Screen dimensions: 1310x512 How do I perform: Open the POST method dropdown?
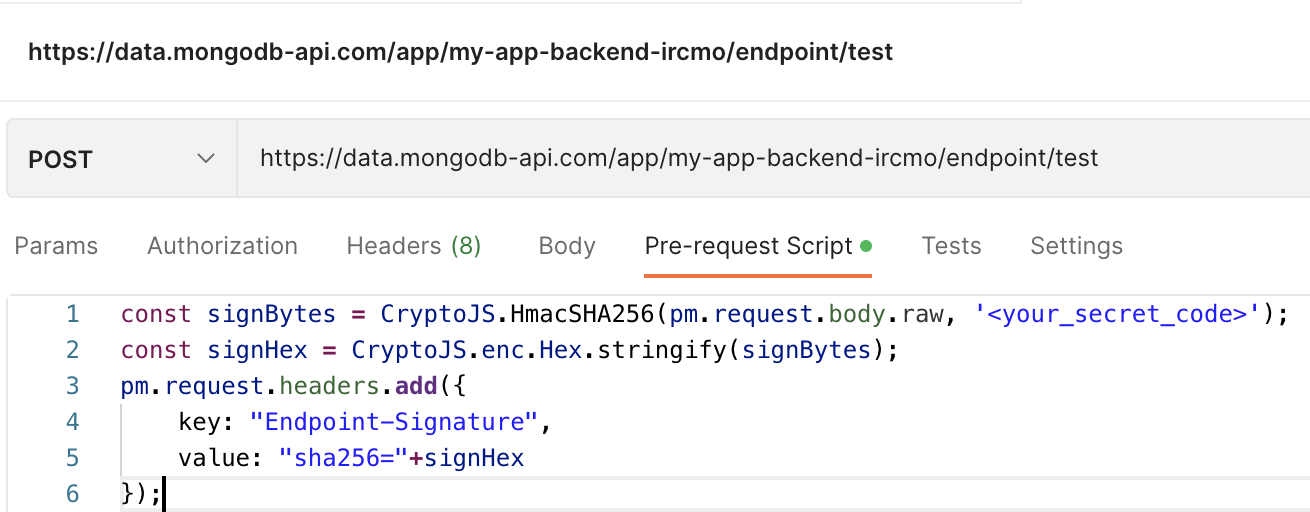point(121,159)
